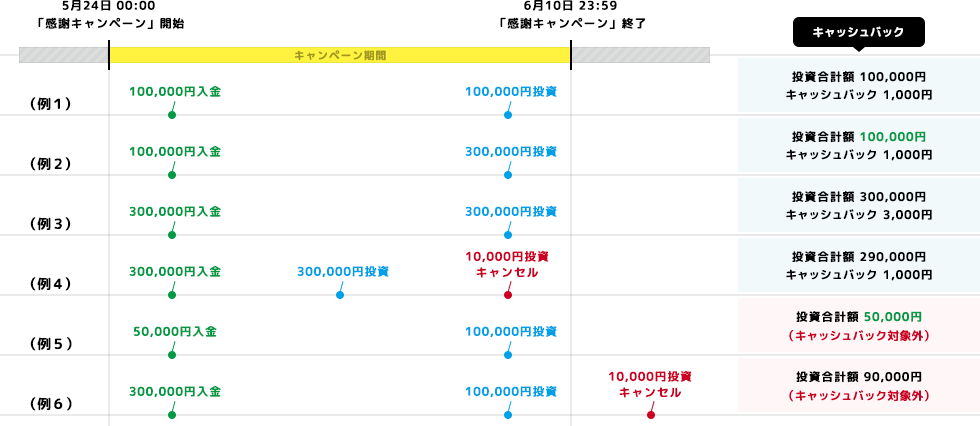980x426 pixels.
Task: Click the 投資合計額 290,000円 result box
Action: coord(858,265)
